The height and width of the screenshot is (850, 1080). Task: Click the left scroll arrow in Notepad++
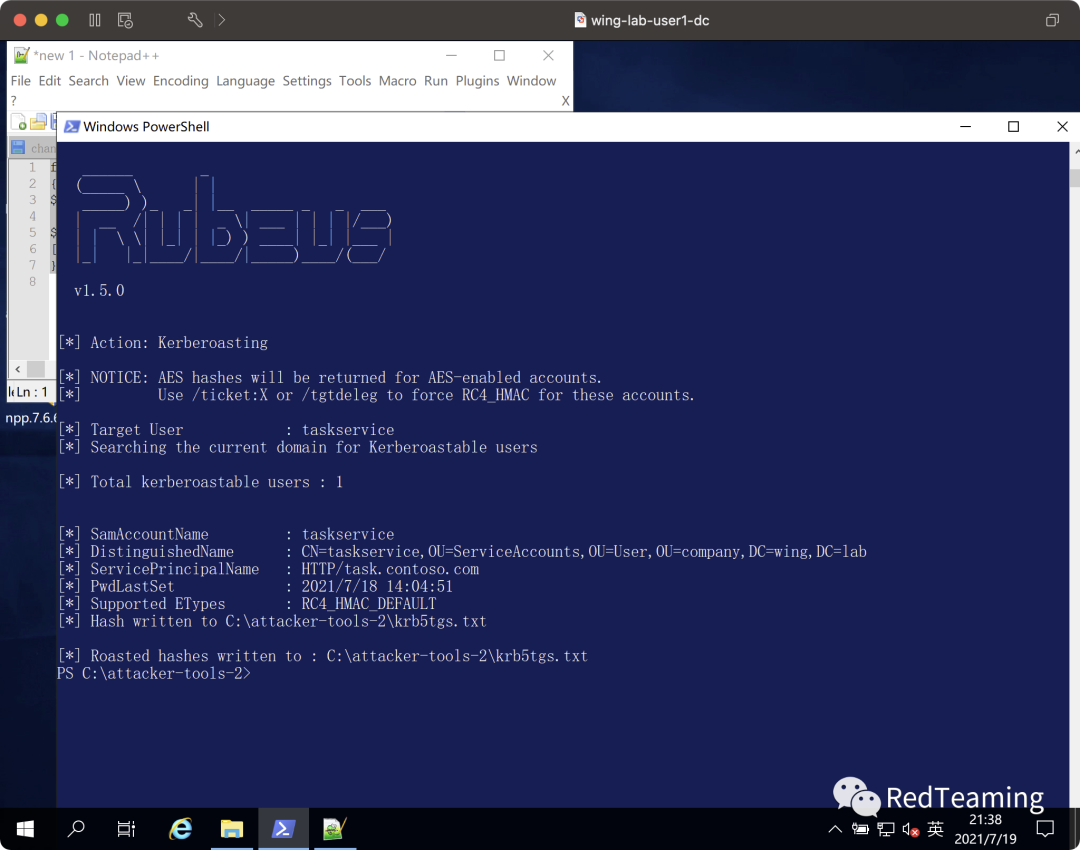17,369
